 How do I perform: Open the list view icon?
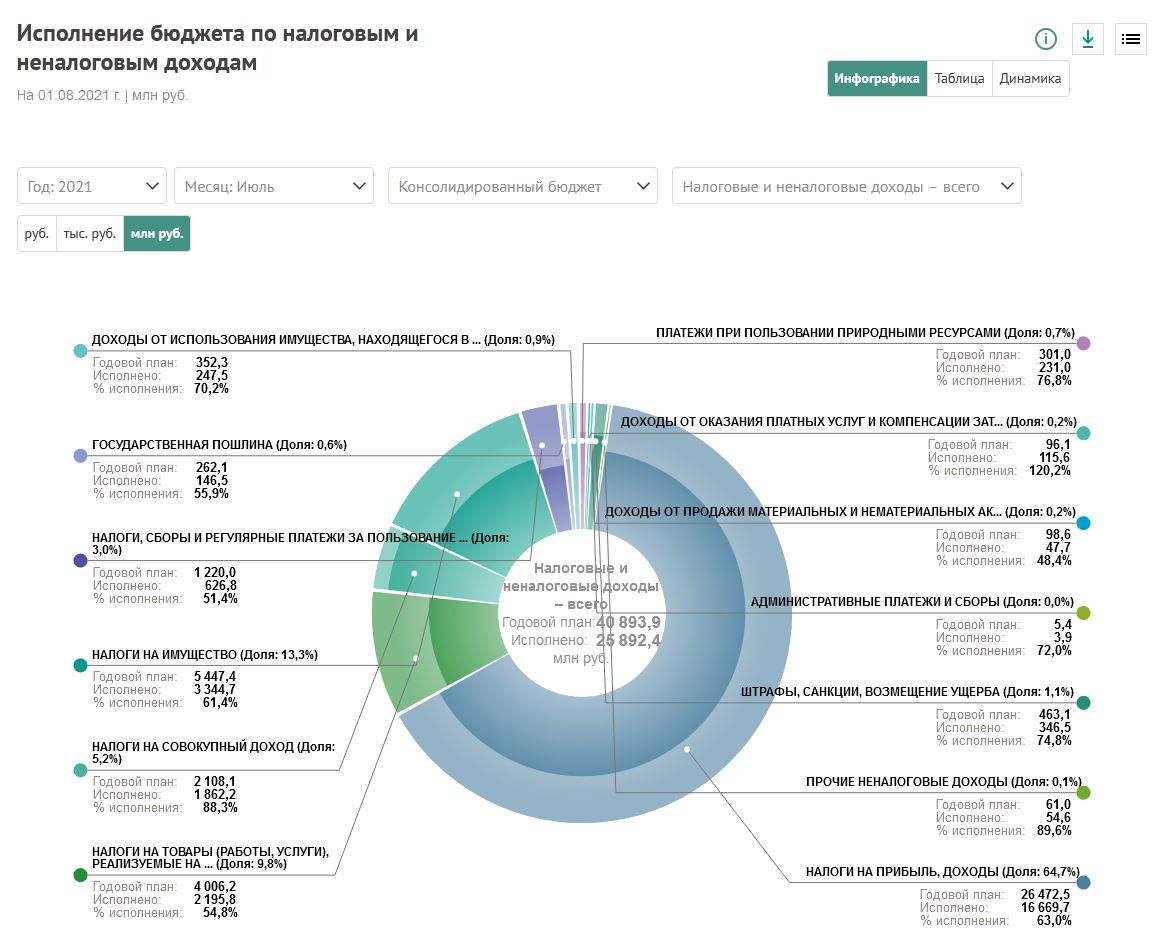[x=1129, y=39]
